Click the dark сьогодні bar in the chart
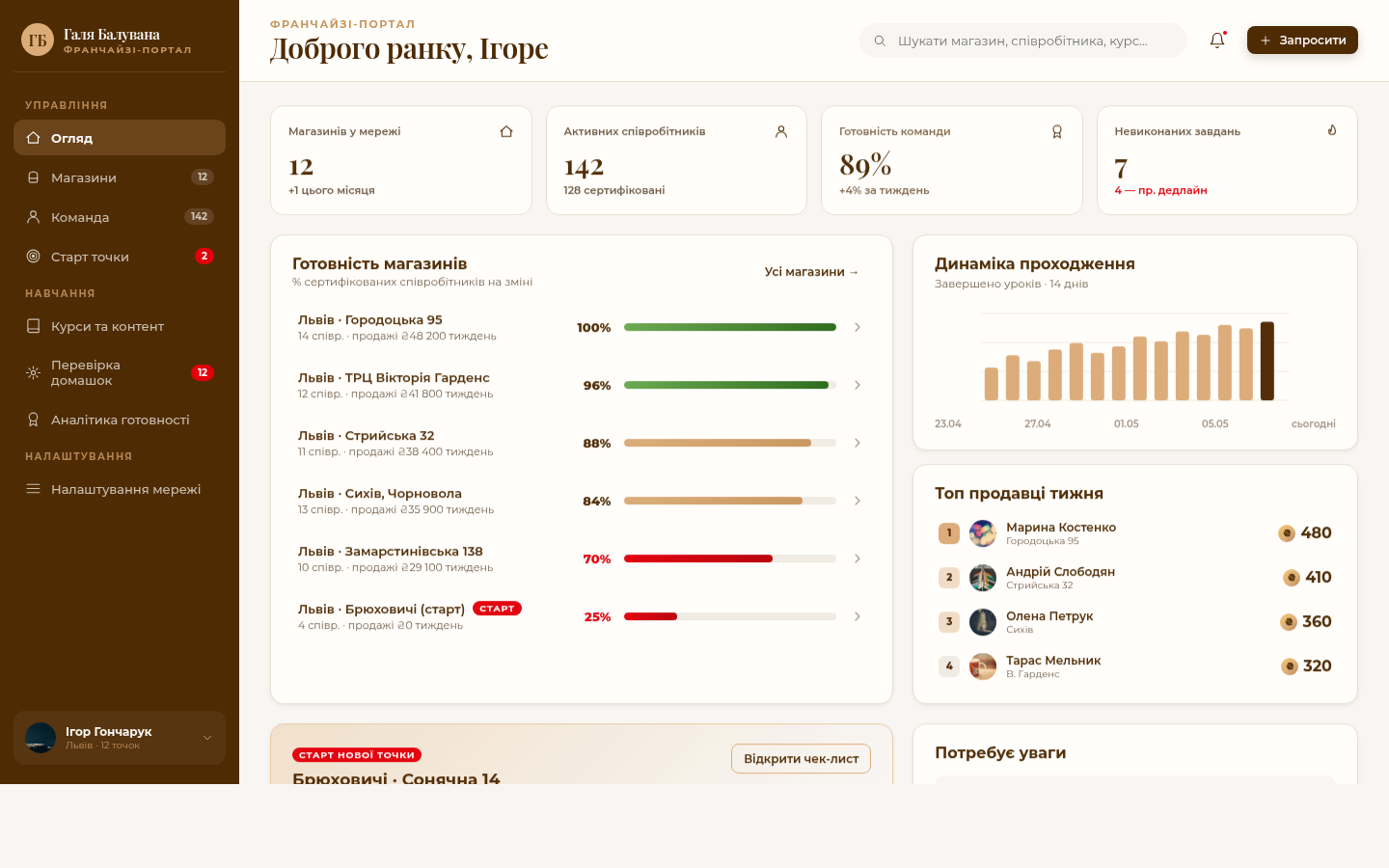Image resolution: width=1389 pixels, height=868 pixels. click(1267, 361)
